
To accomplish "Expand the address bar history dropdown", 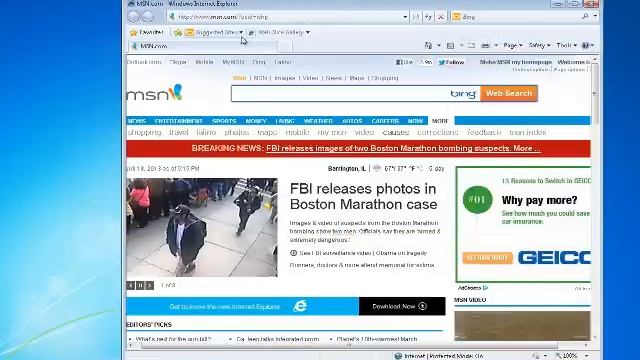I will 405,17.
